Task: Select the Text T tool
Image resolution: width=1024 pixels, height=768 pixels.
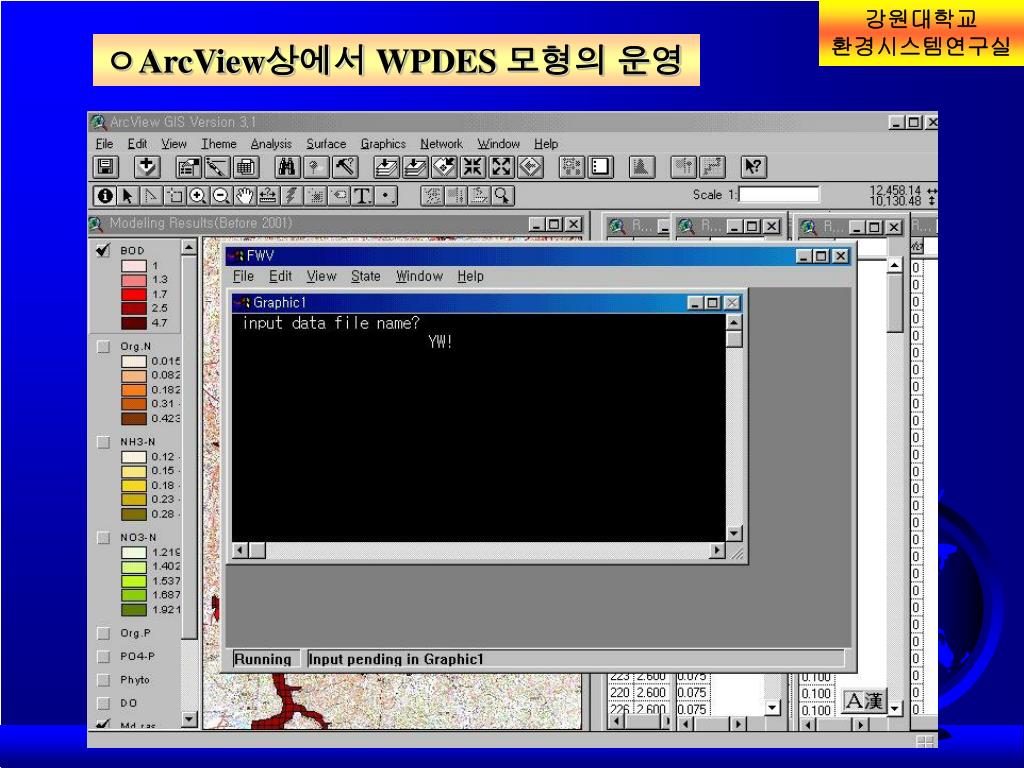Action: point(362,195)
